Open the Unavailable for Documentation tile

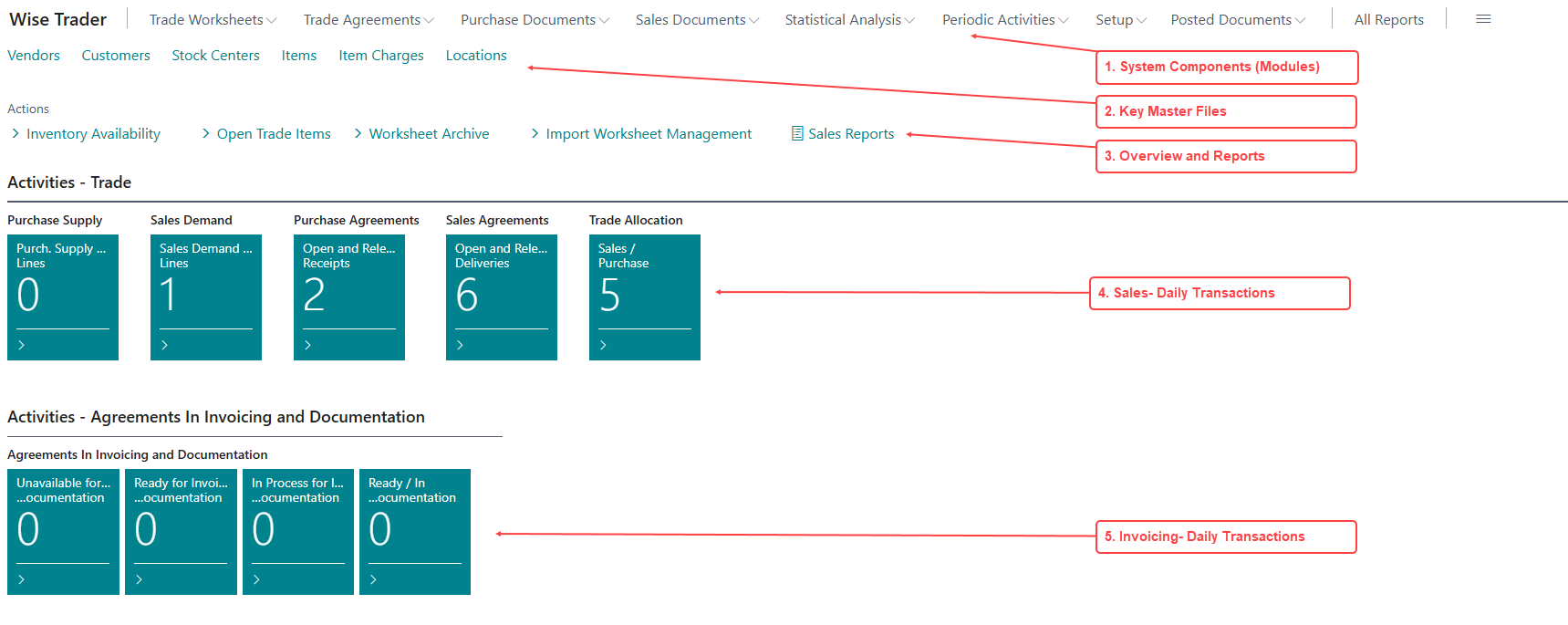click(63, 531)
